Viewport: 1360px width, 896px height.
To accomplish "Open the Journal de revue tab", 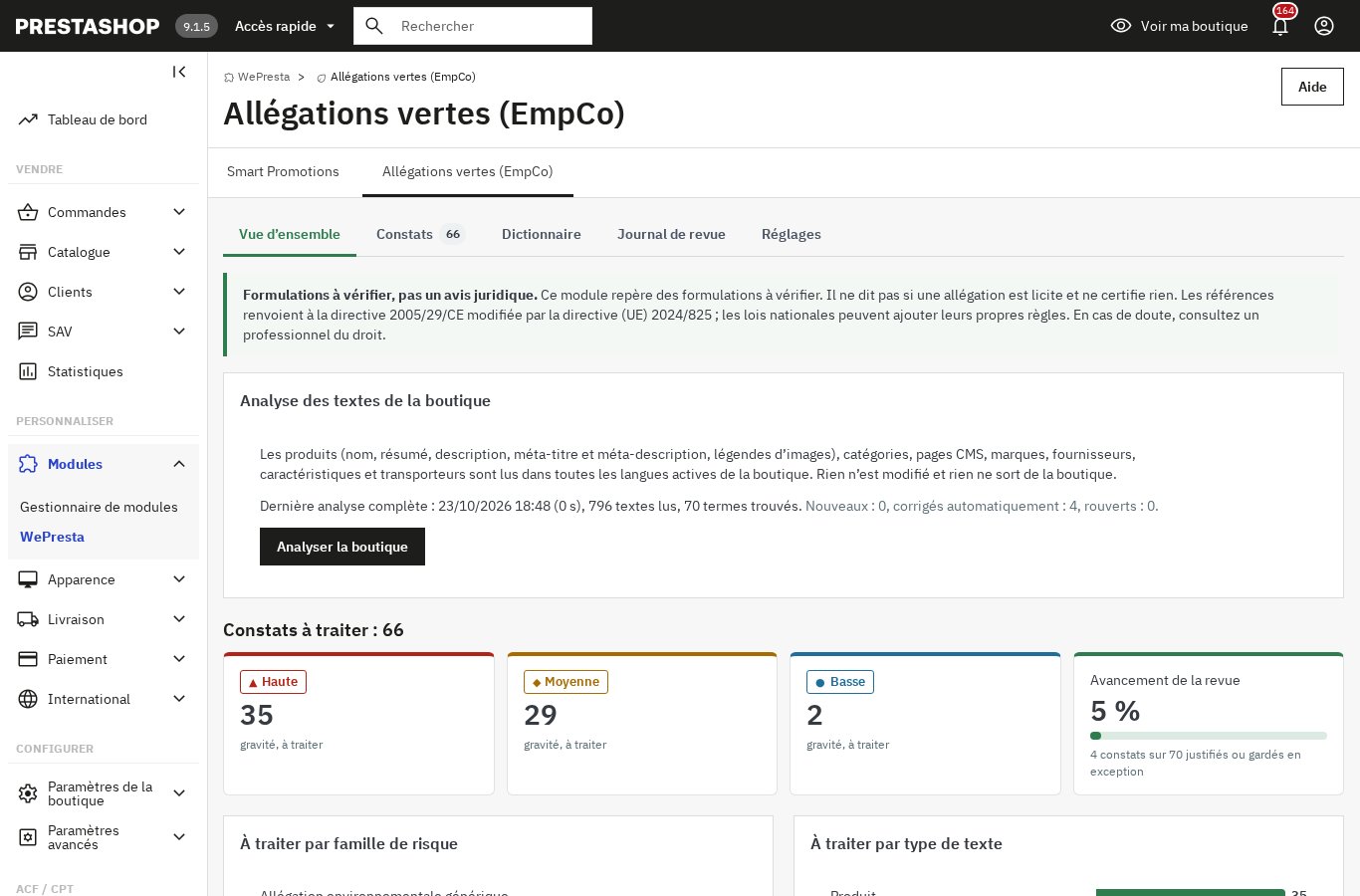I will [671, 234].
